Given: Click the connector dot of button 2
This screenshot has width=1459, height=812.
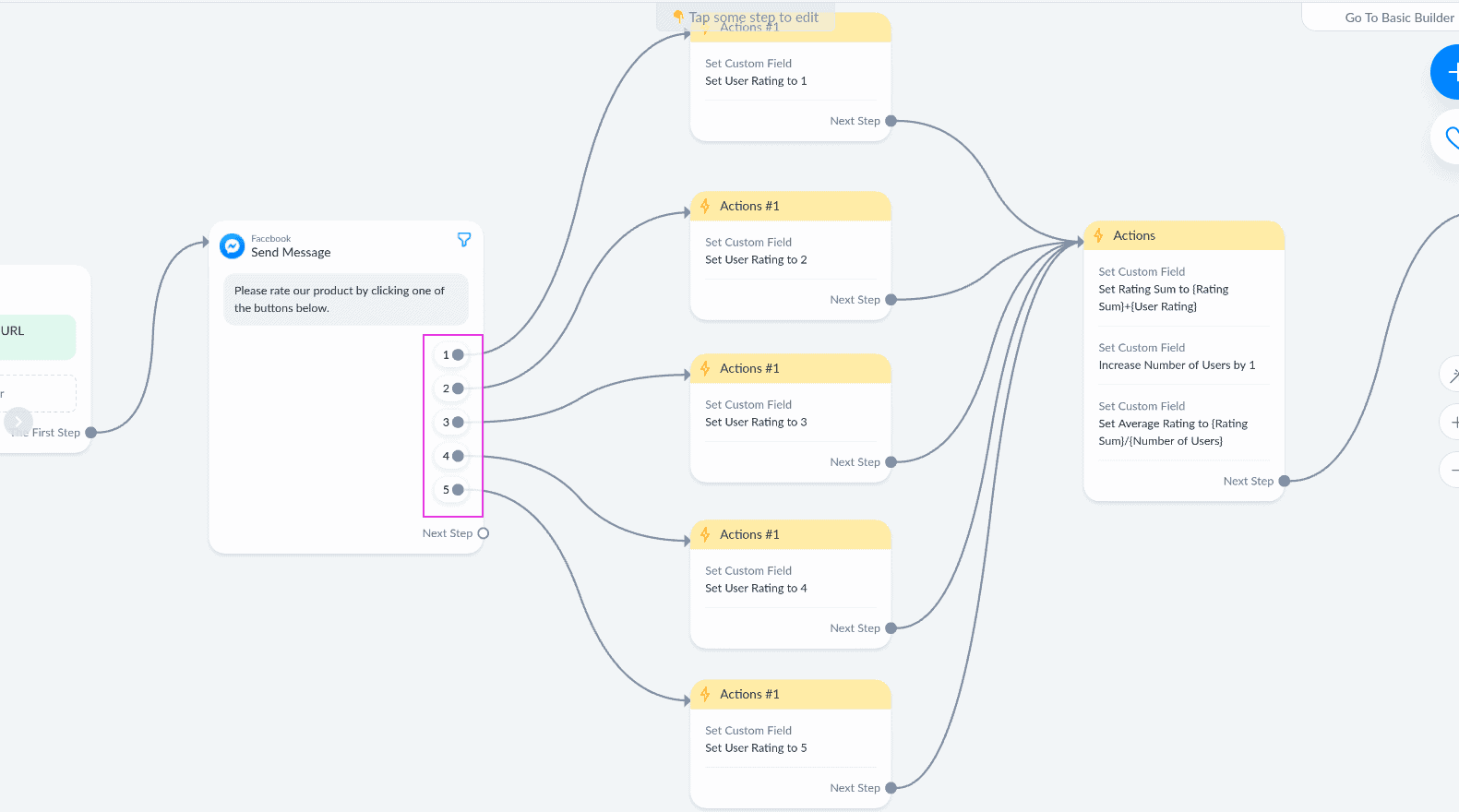Looking at the screenshot, I should pyautogui.click(x=458, y=388).
